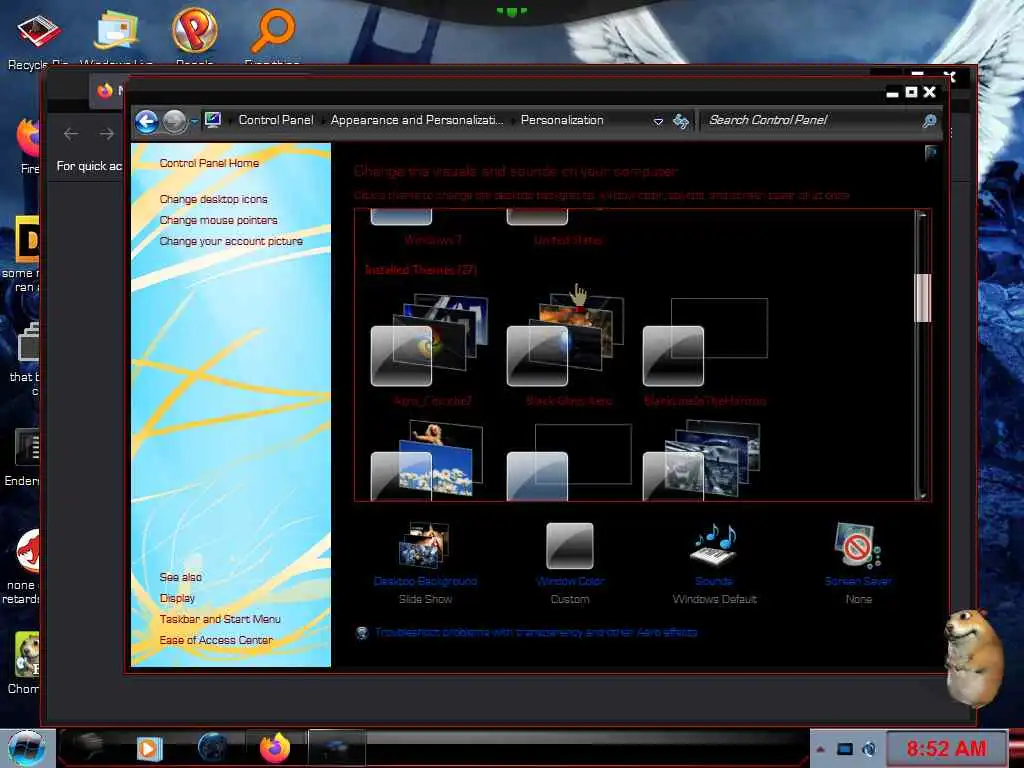Expand the address bar history dropdown
The image size is (1024, 768).
pyautogui.click(x=658, y=121)
